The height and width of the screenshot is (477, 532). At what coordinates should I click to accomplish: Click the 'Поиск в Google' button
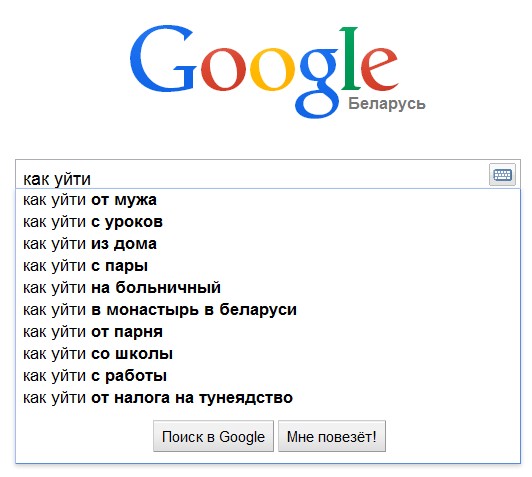click(213, 436)
